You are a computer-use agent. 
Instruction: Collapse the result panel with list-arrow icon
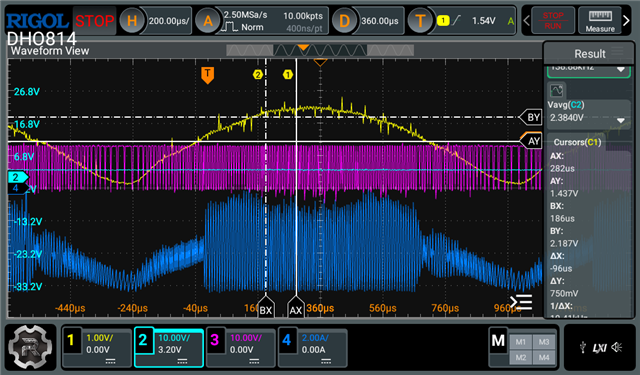pos(521,302)
